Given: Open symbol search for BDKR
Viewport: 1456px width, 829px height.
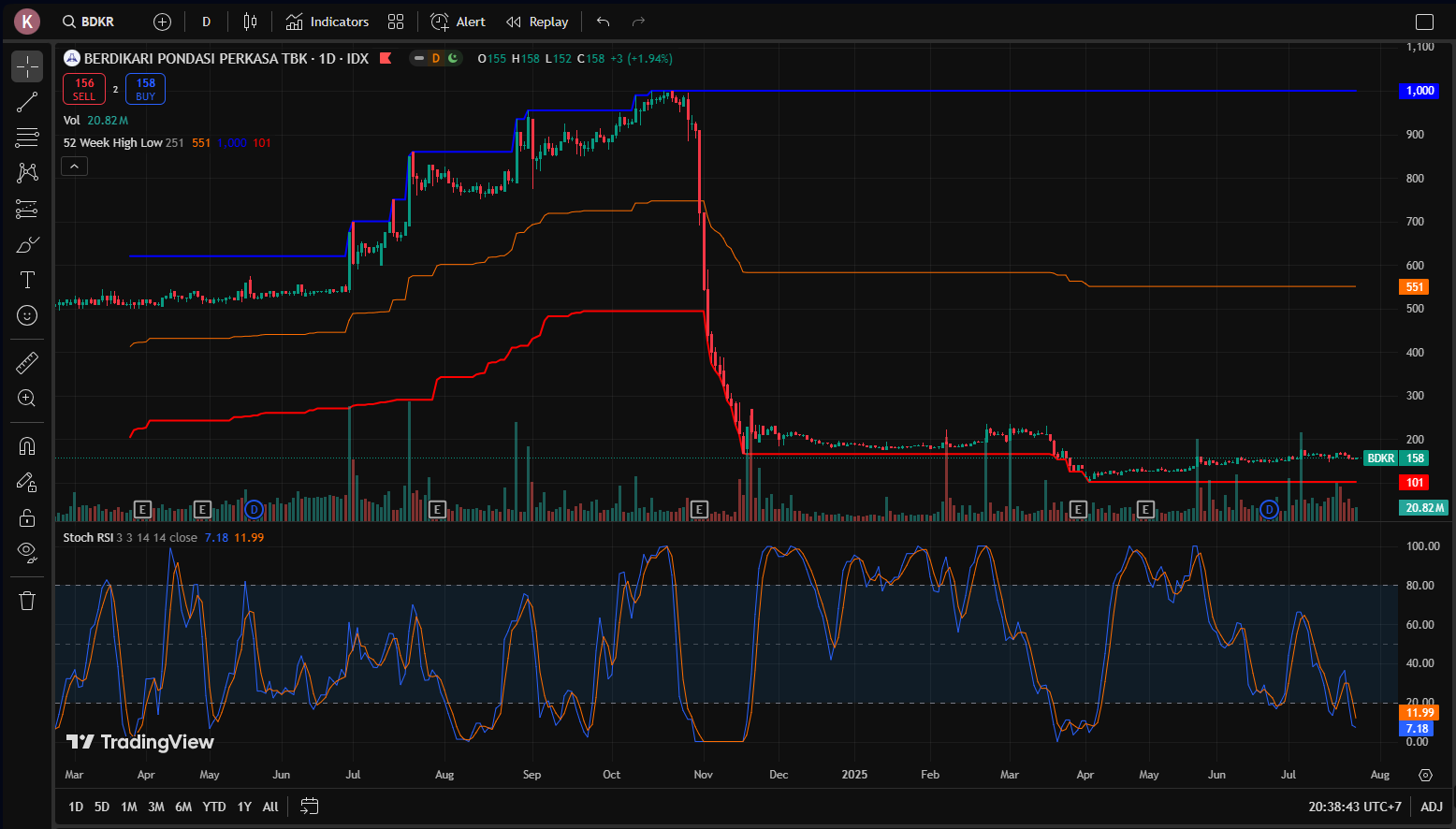Looking at the screenshot, I should (x=88, y=22).
